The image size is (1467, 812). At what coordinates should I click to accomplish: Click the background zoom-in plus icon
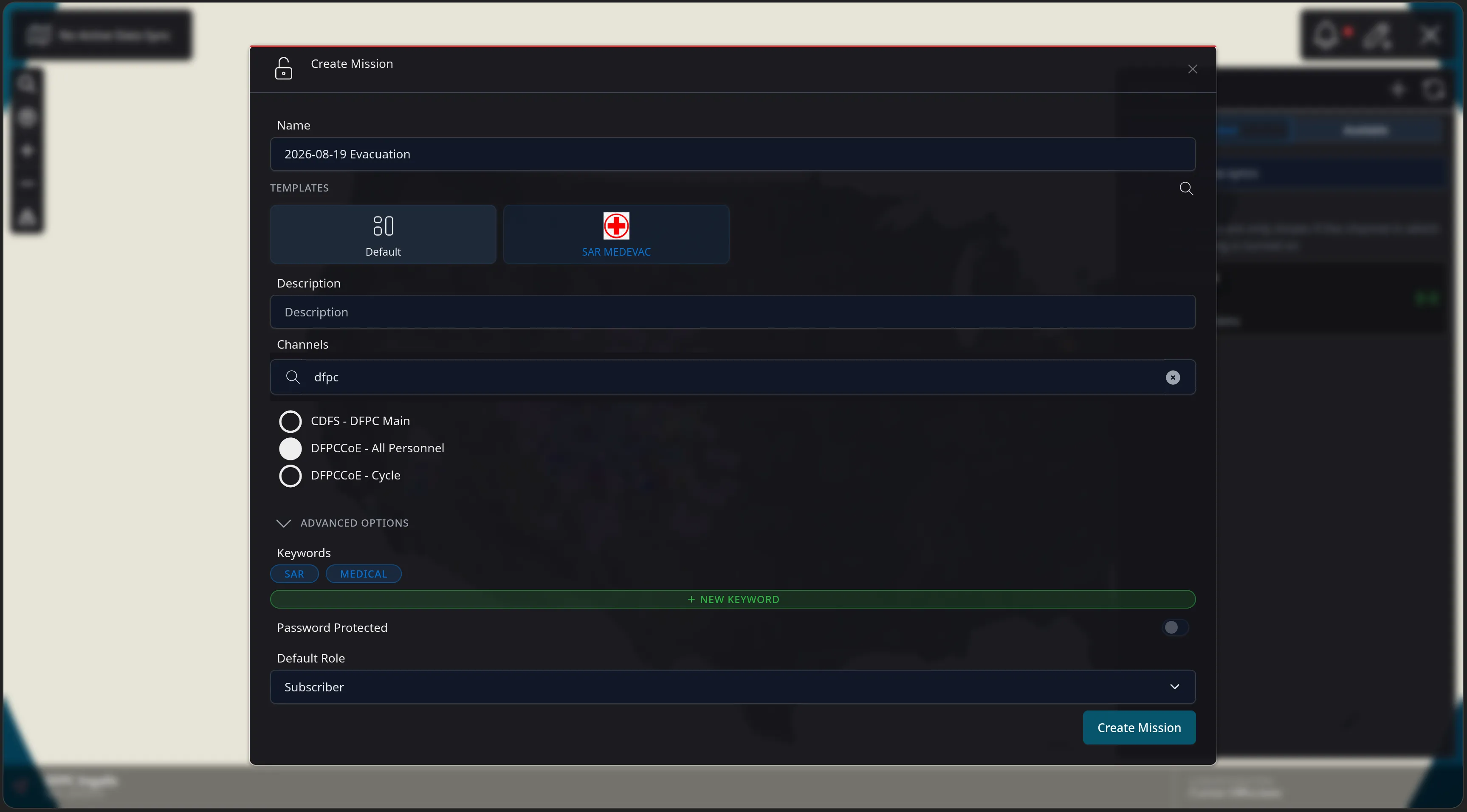point(27,150)
